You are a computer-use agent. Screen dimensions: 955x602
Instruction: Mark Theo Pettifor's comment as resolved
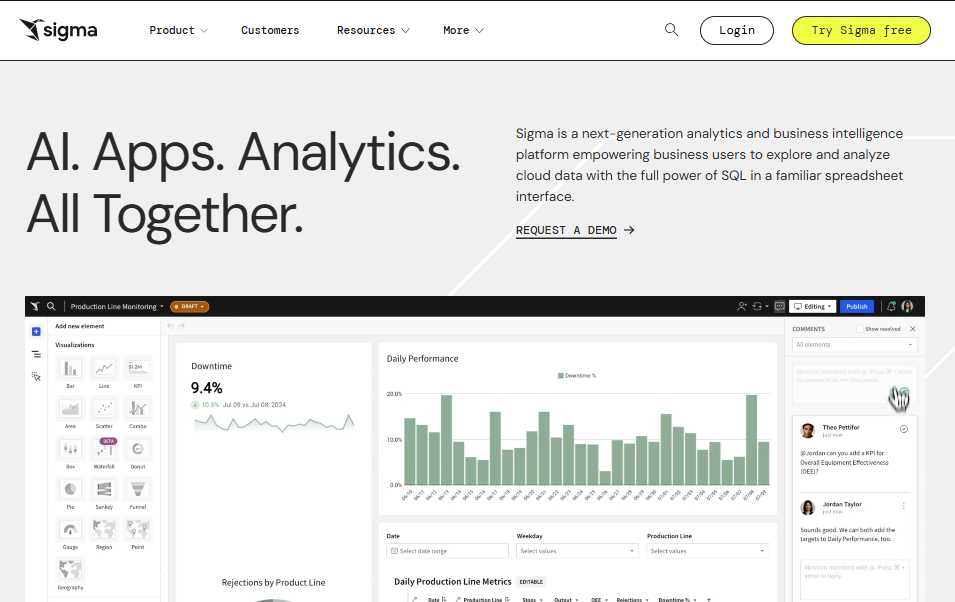[x=903, y=429]
